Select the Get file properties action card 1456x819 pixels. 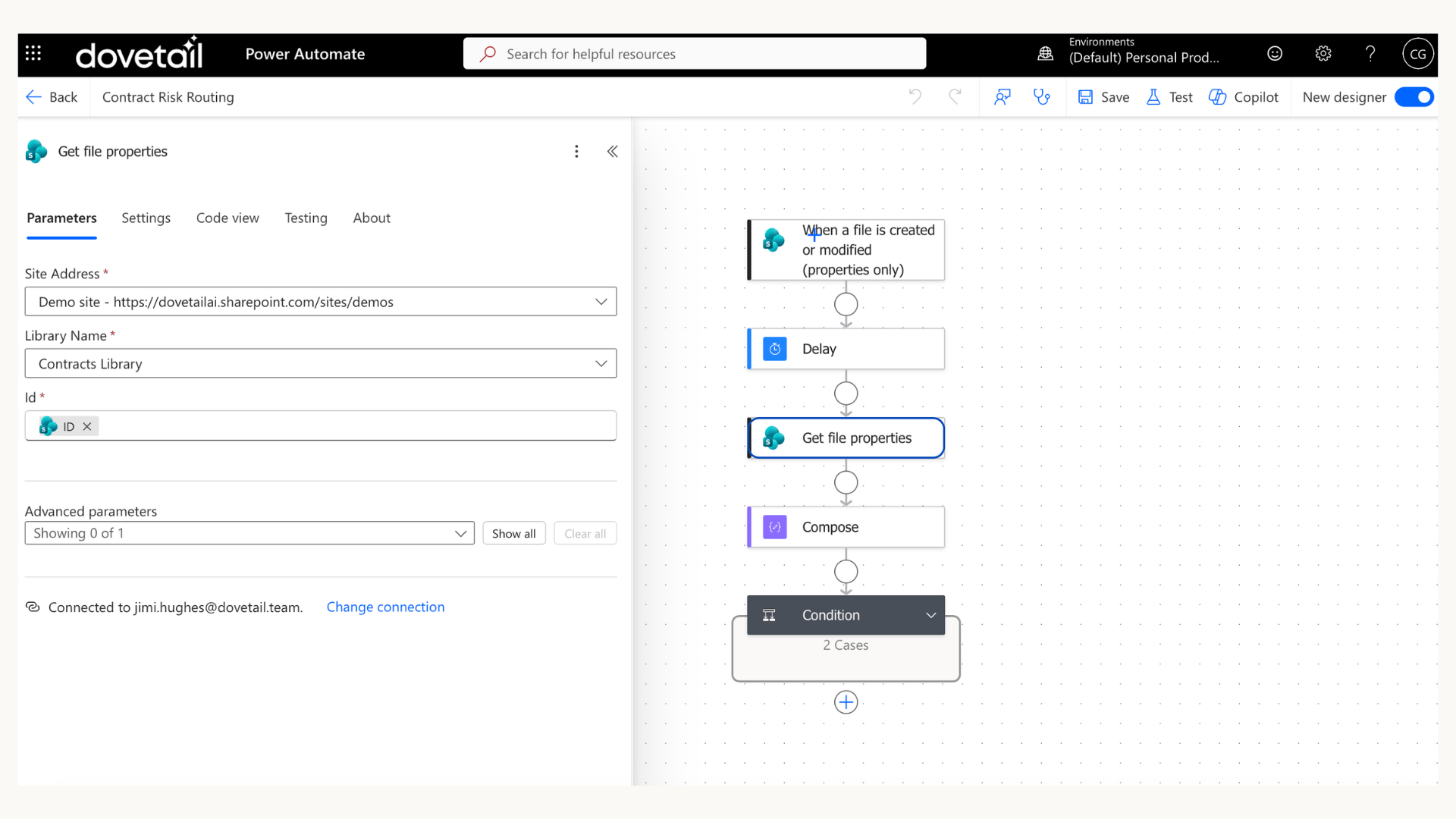[846, 438]
